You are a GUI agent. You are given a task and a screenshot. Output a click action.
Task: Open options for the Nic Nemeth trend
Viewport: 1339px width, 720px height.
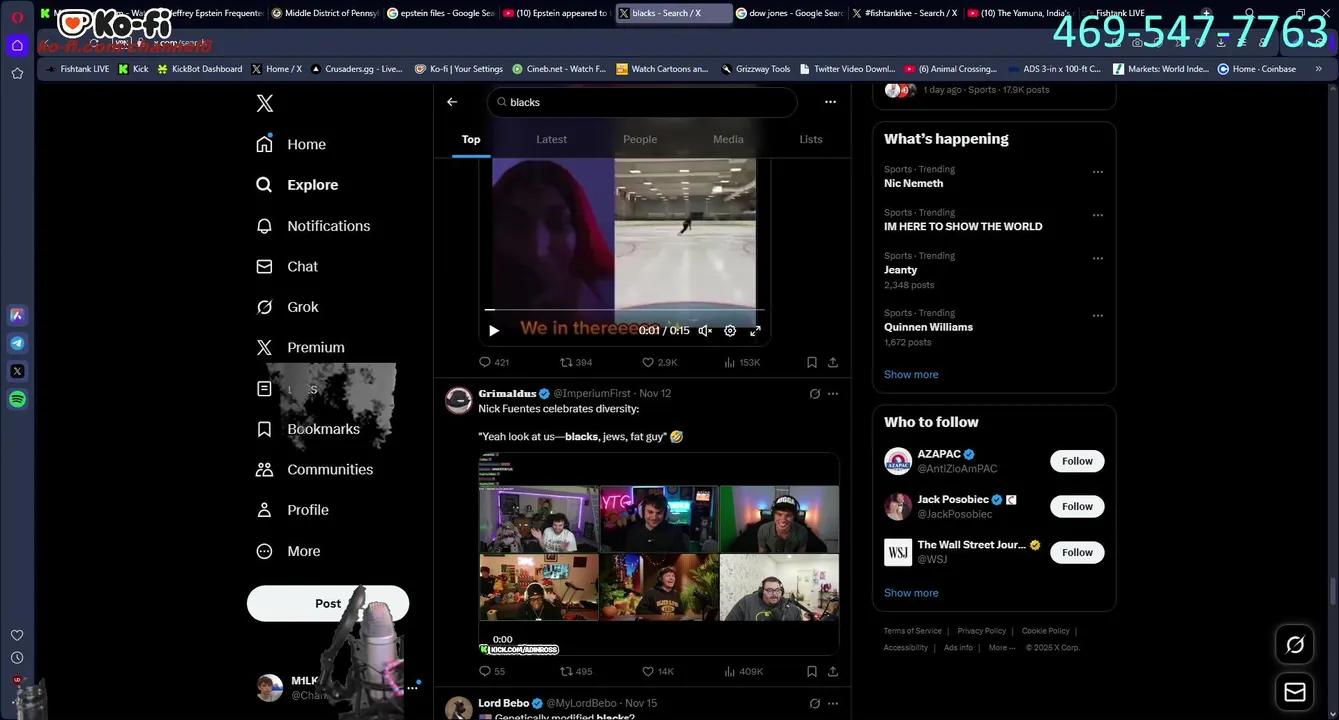1098,172
